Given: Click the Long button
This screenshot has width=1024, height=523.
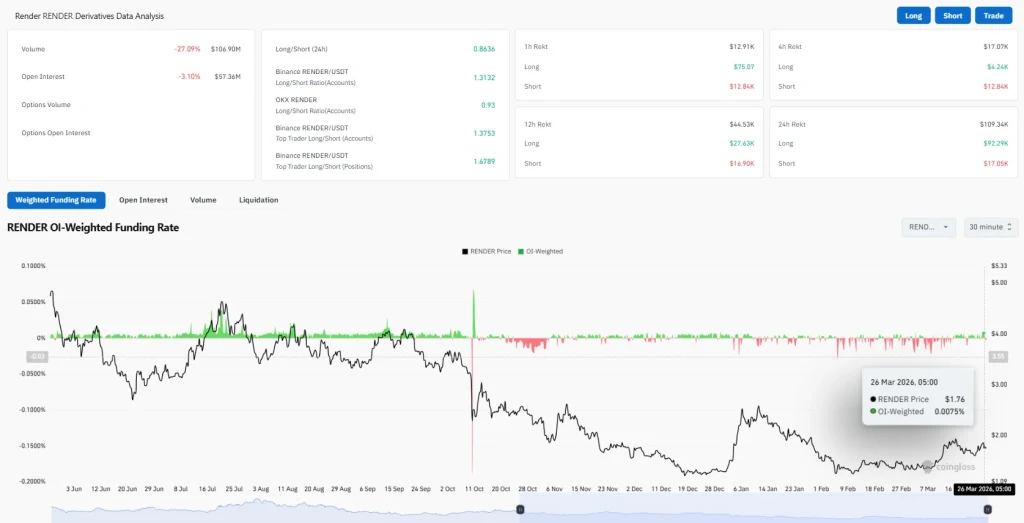Looking at the screenshot, I should 914,16.
